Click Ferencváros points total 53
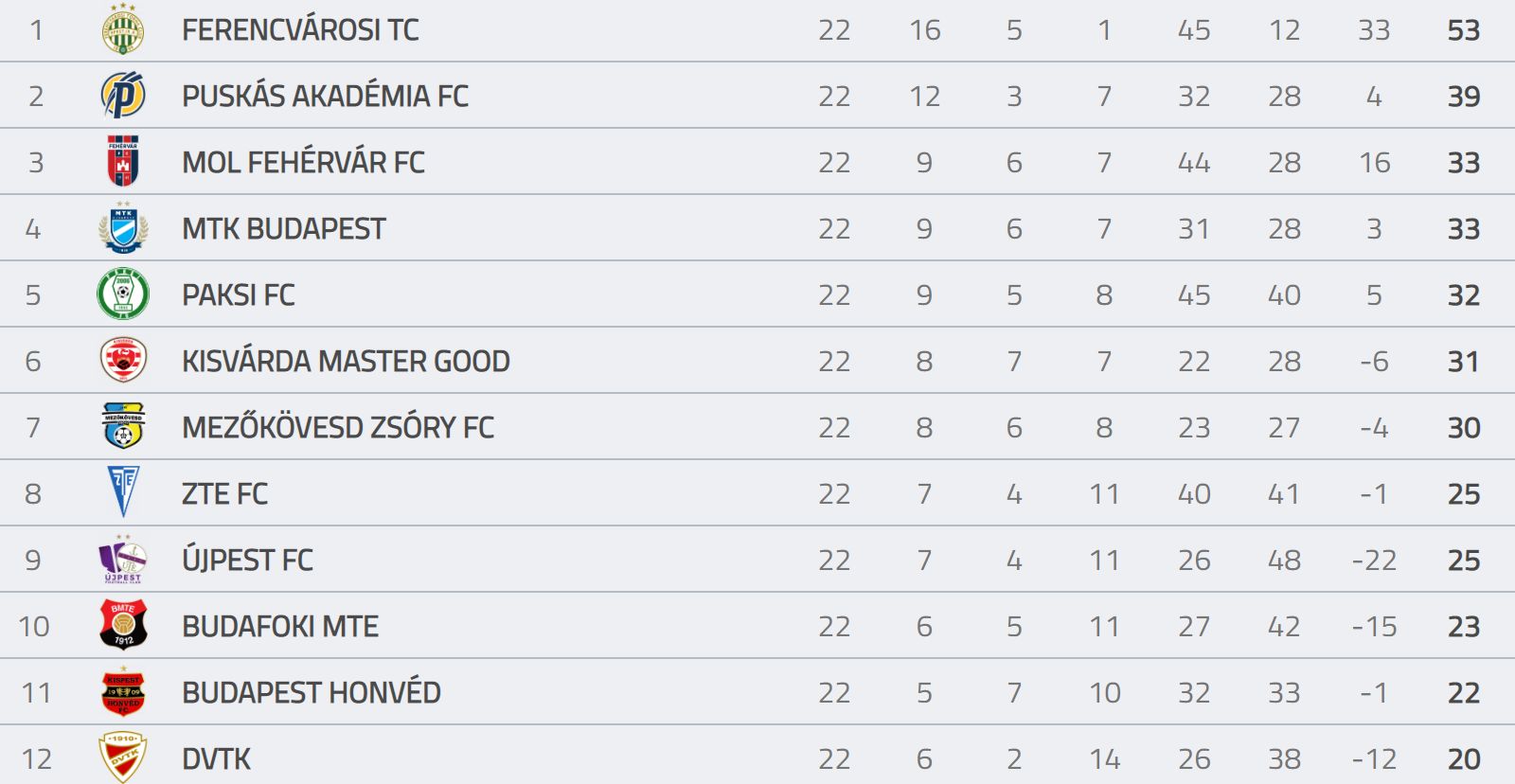 pyautogui.click(x=1464, y=30)
